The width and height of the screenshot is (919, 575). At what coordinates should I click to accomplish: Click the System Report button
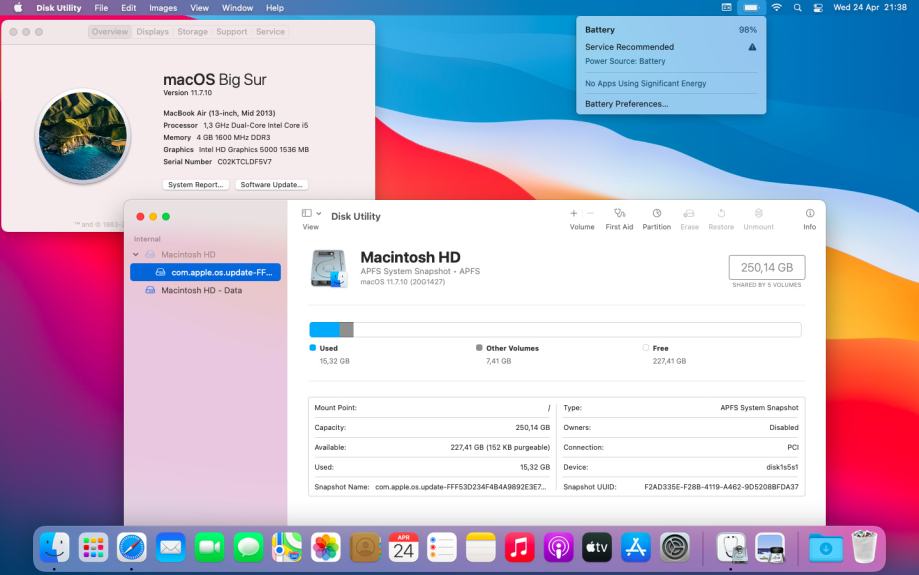(x=197, y=185)
